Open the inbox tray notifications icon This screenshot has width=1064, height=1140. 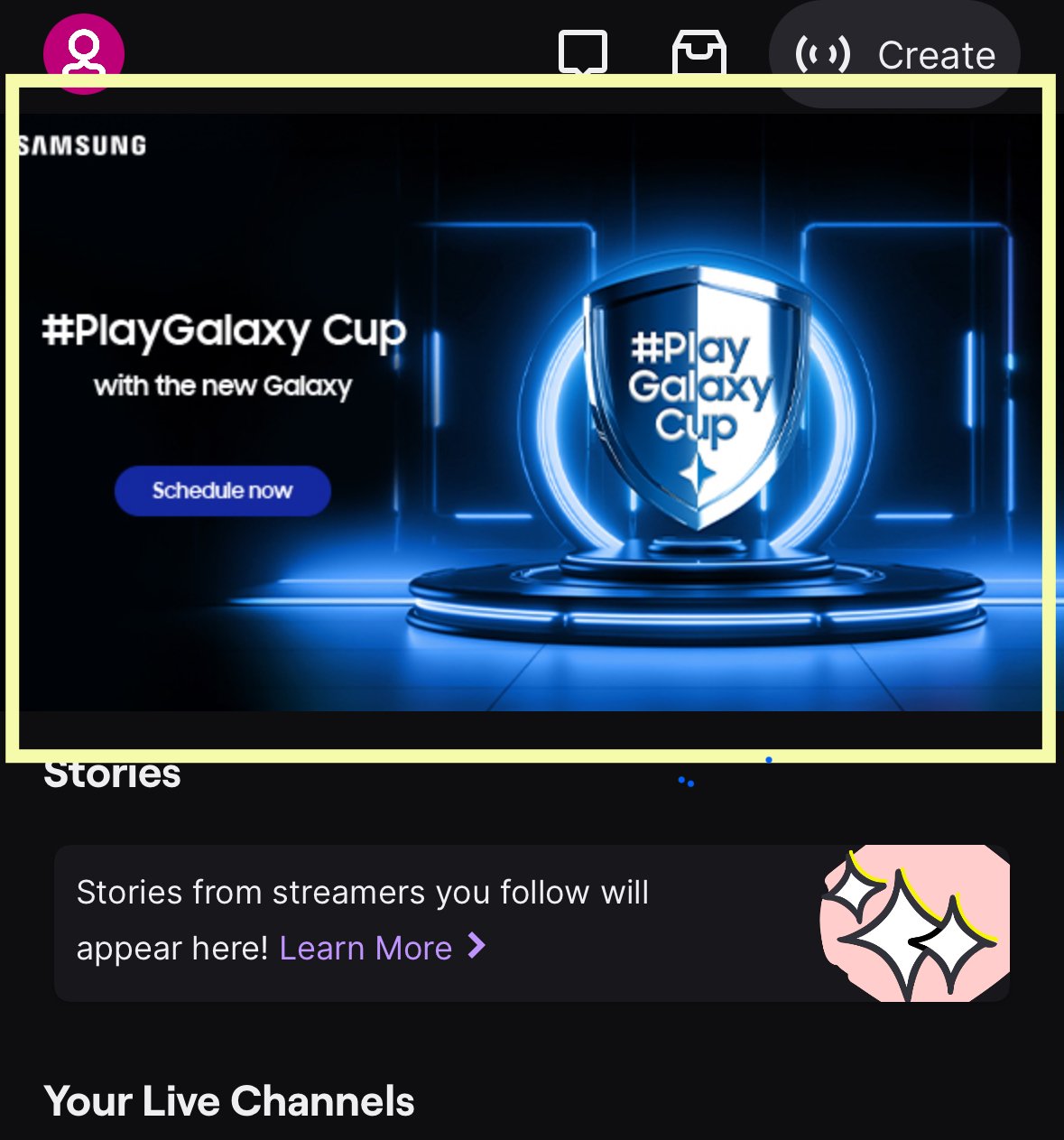click(x=699, y=53)
